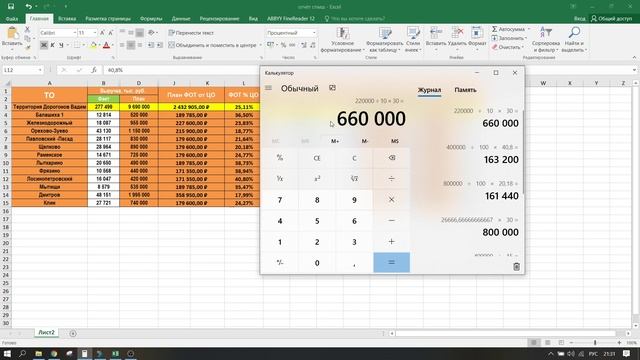
Task: Open Conditional Formatting (Условное форматирование)
Action: click(x=342, y=40)
